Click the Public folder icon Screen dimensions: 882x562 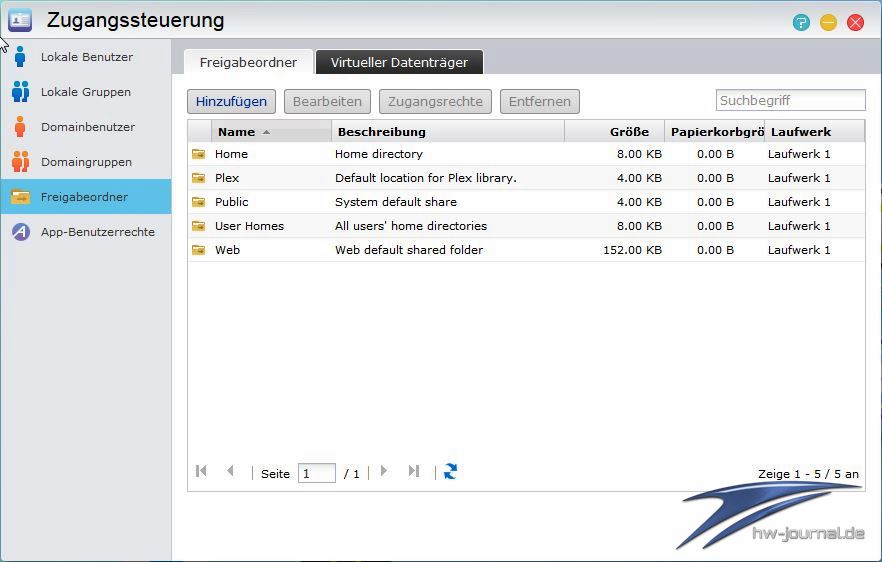coord(199,201)
